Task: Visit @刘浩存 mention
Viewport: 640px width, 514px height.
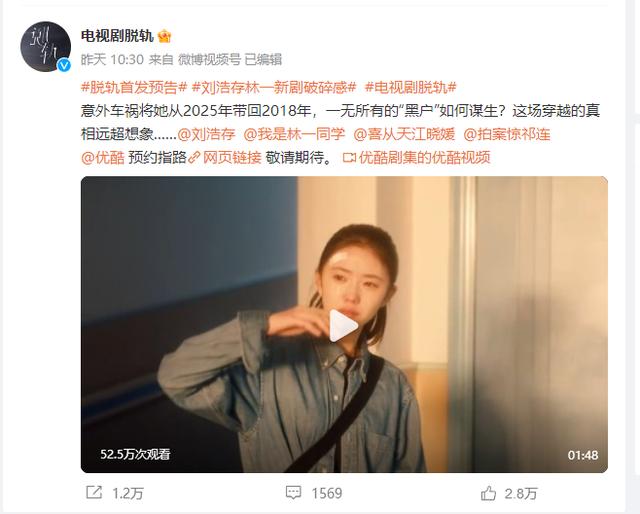Action: pyautogui.click(x=207, y=134)
